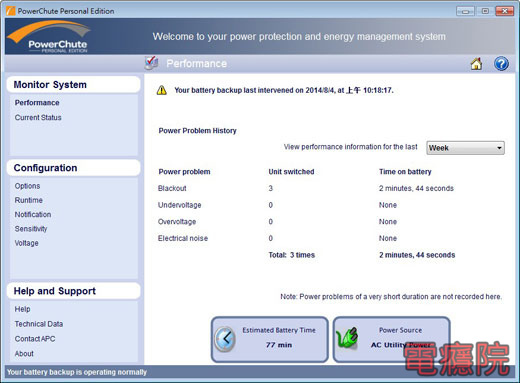The width and height of the screenshot is (520, 383).
Task: Click the Blackout row label
Action: tap(172, 188)
